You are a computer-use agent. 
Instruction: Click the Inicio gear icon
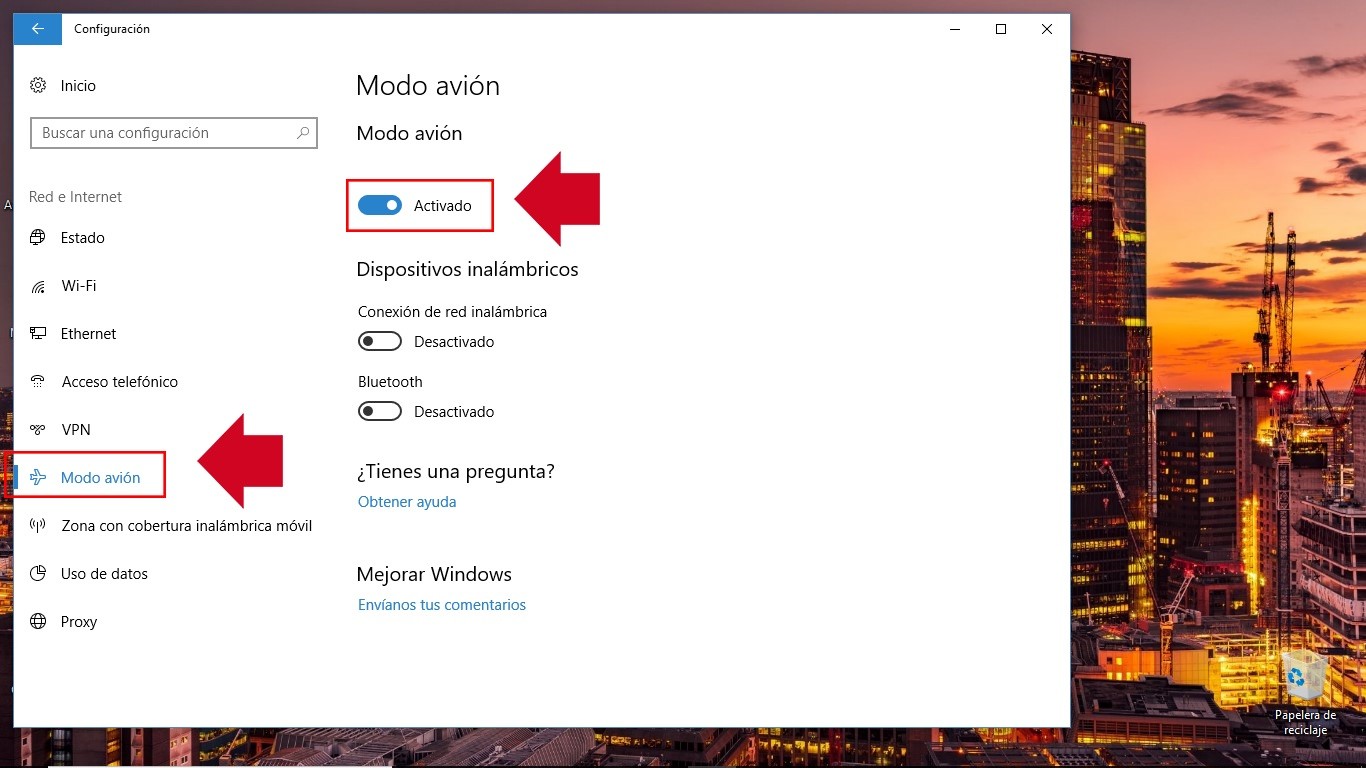(38, 86)
